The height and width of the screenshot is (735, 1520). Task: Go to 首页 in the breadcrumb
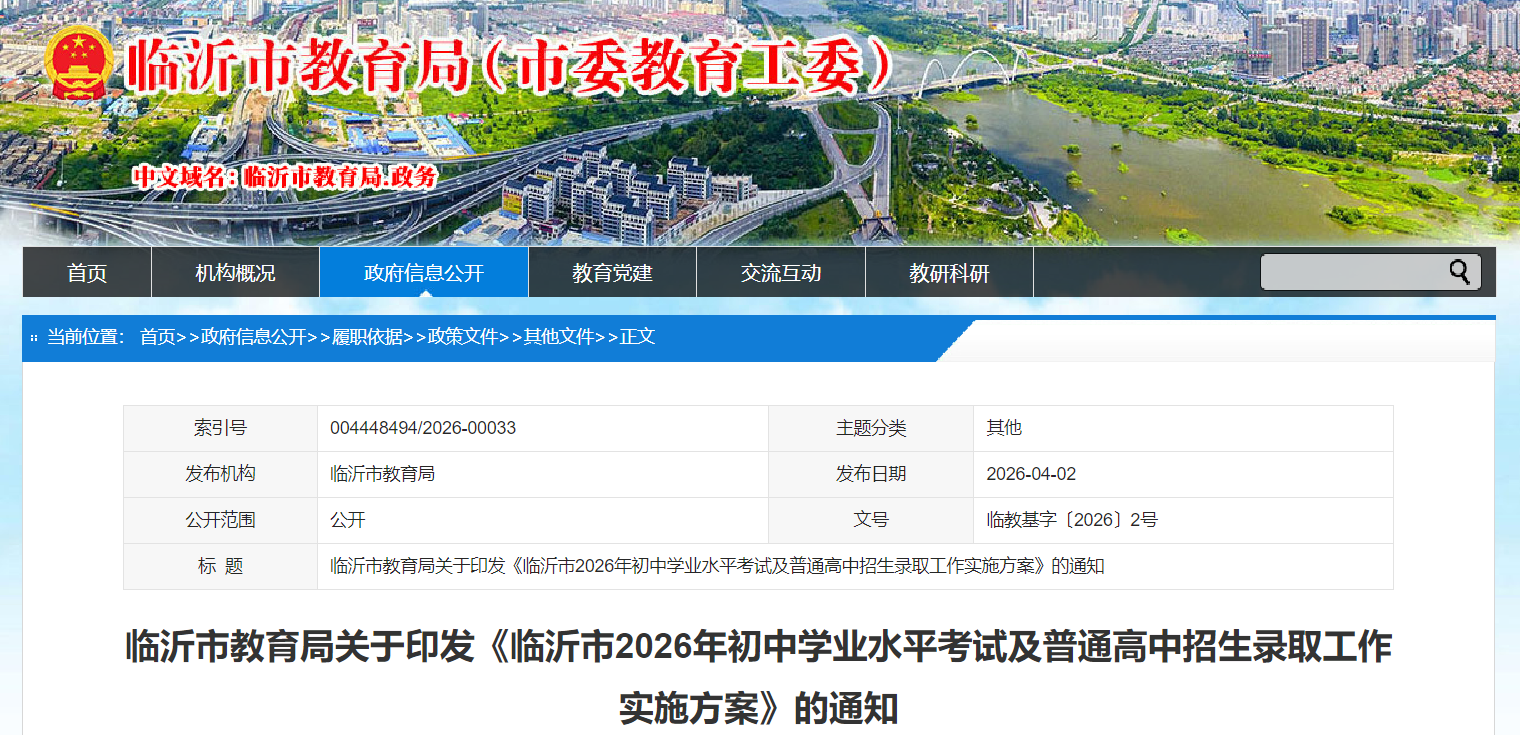click(x=157, y=337)
